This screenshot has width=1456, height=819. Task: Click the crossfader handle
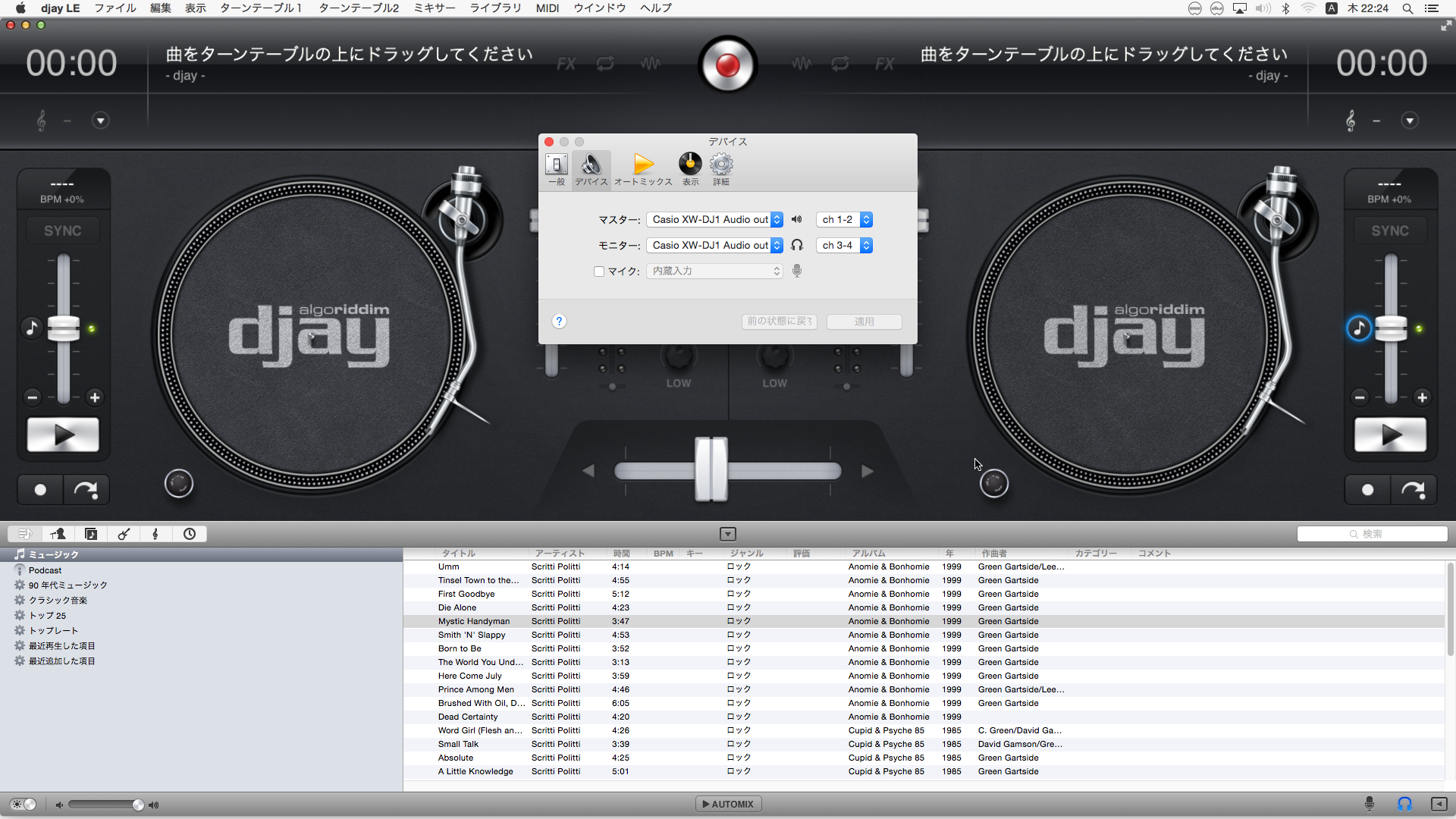coord(711,469)
